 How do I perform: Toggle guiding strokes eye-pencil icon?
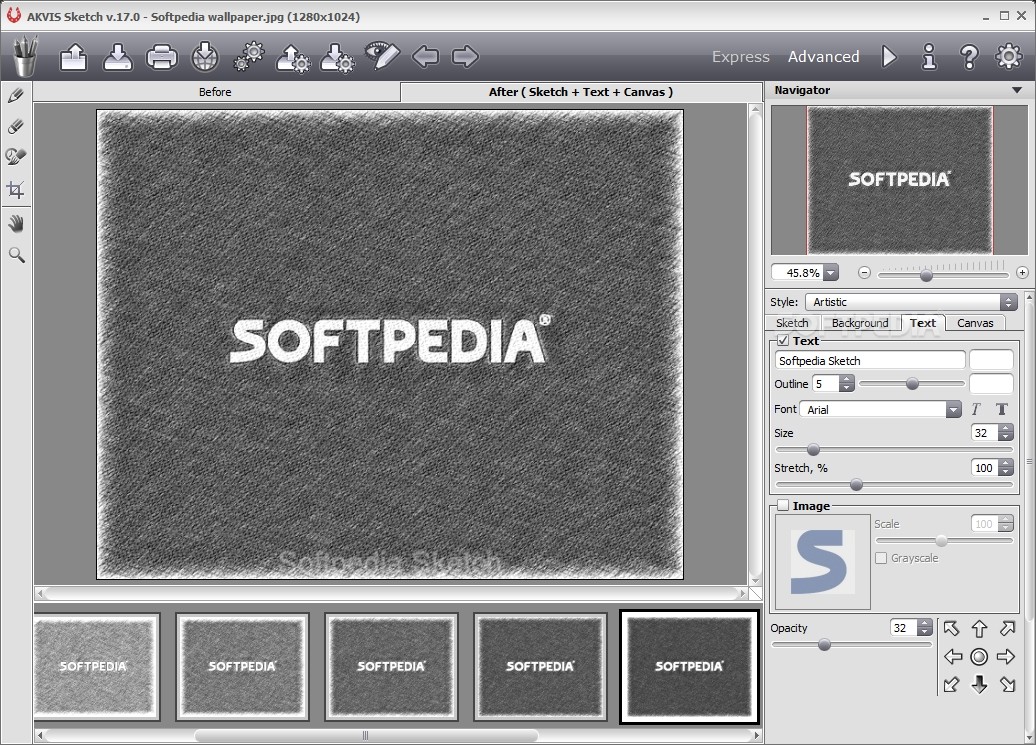[x=382, y=56]
